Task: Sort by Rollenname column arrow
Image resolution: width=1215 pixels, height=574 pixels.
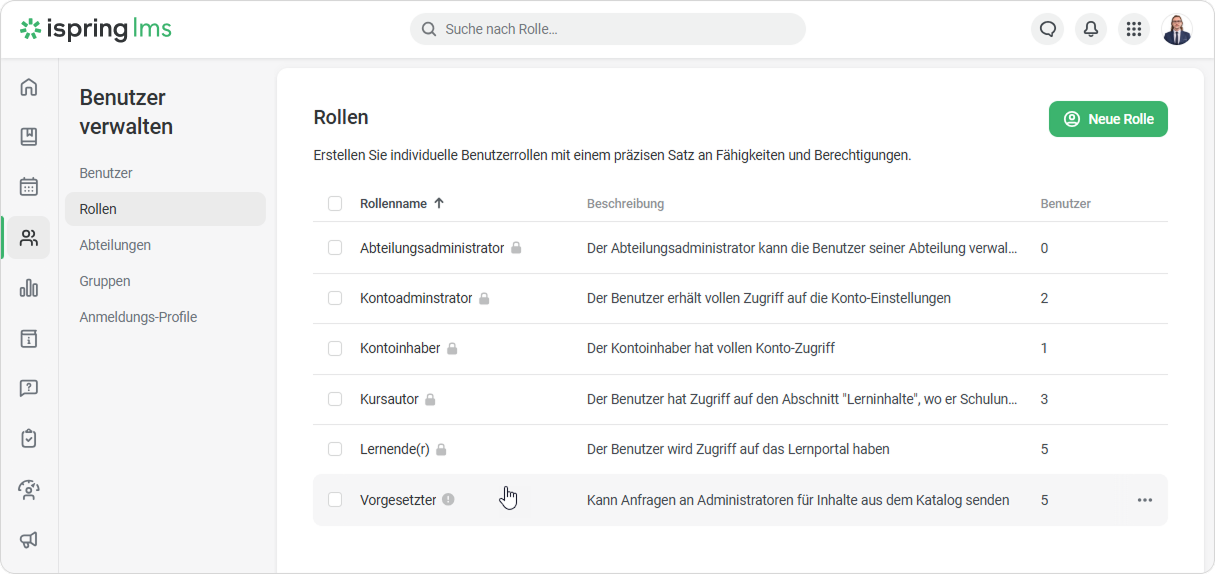Action: coord(438,203)
